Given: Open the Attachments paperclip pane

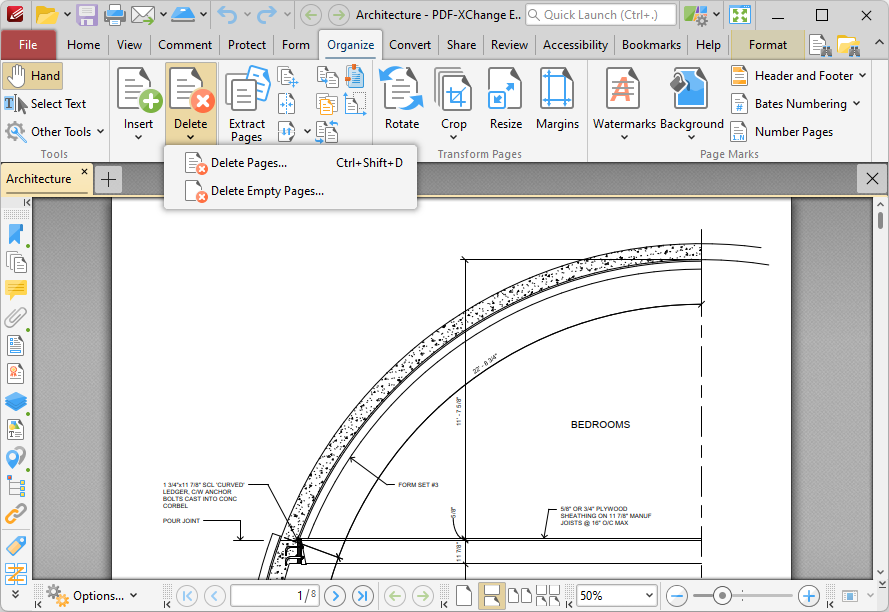Looking at the screenshot, I should click(16, 318).
